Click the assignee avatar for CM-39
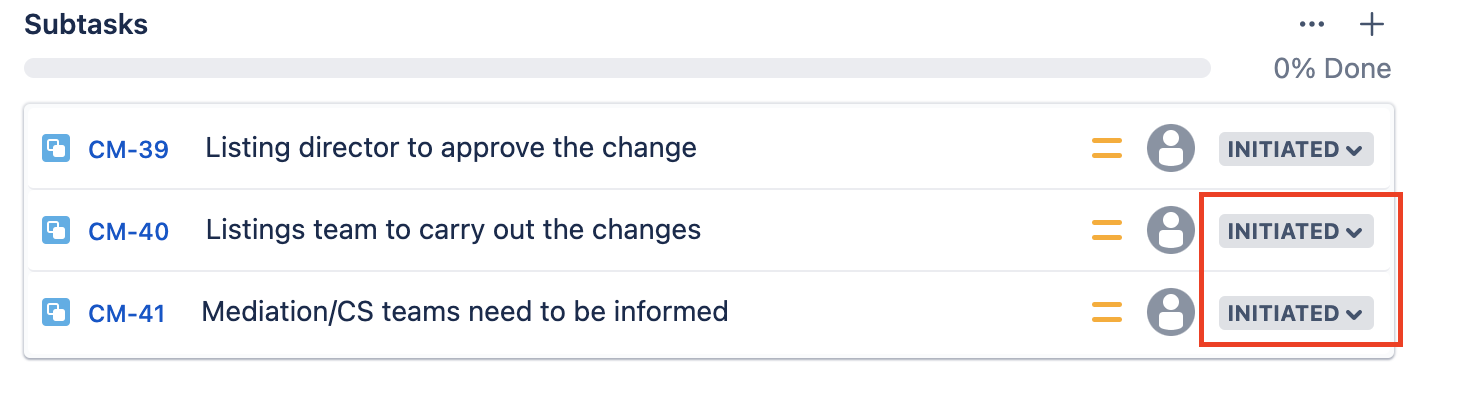The width and height of the screenshot is (1462, 404). [x=1170, y=149]
